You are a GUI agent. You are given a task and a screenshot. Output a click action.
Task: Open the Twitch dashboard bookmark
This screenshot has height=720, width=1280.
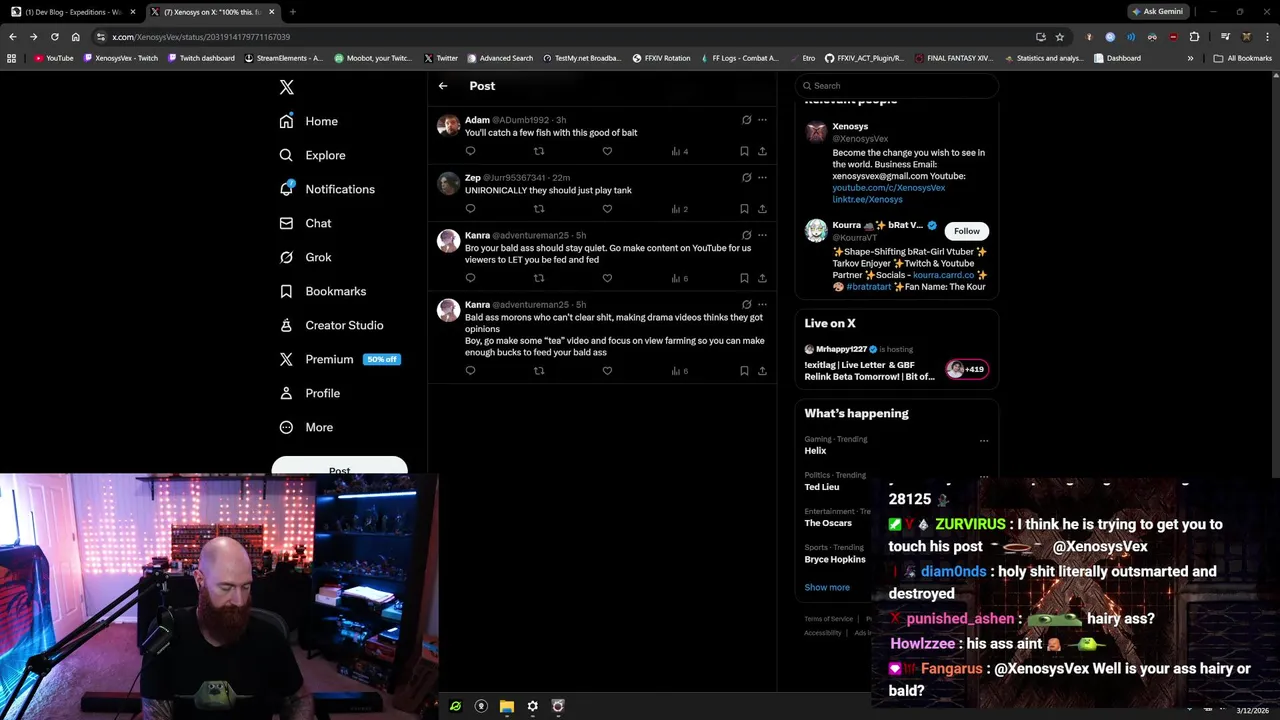201,58
